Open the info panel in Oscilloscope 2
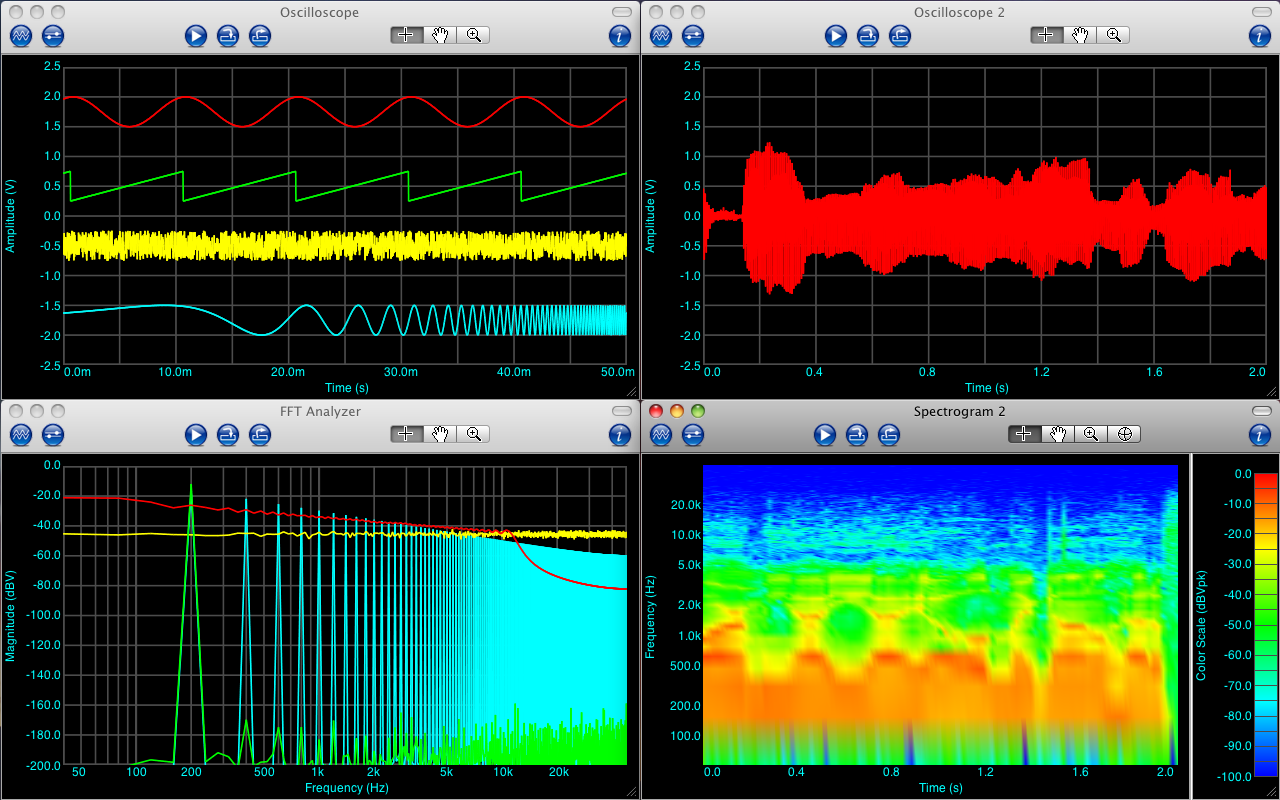 tap(1260, 36)
